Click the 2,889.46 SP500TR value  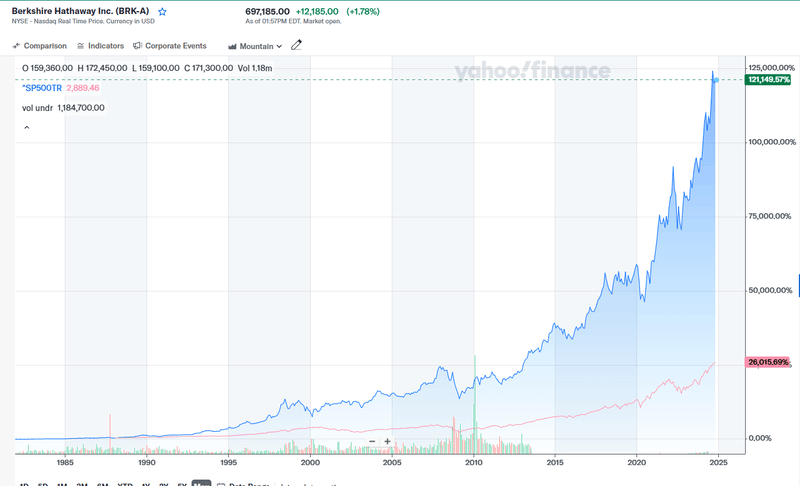[x=83, y=88]
